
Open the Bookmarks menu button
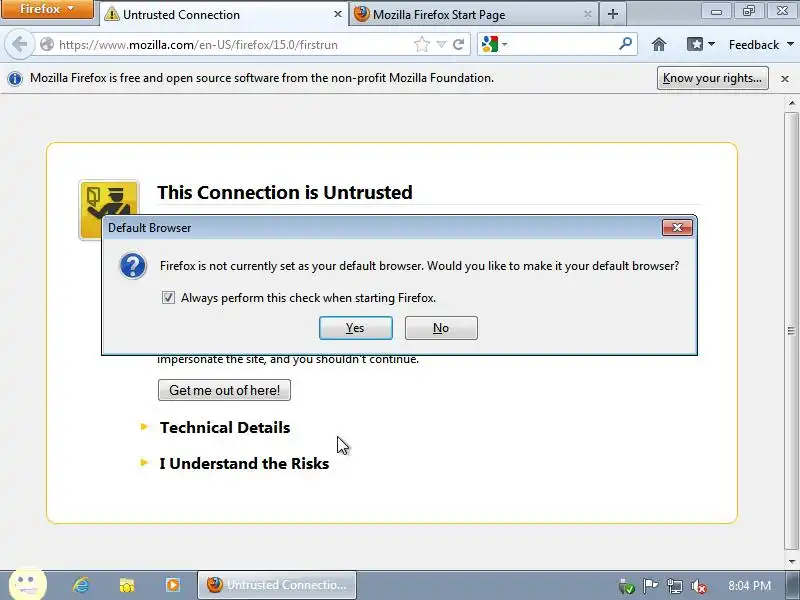pyautogui.click(x=700, y=44)
